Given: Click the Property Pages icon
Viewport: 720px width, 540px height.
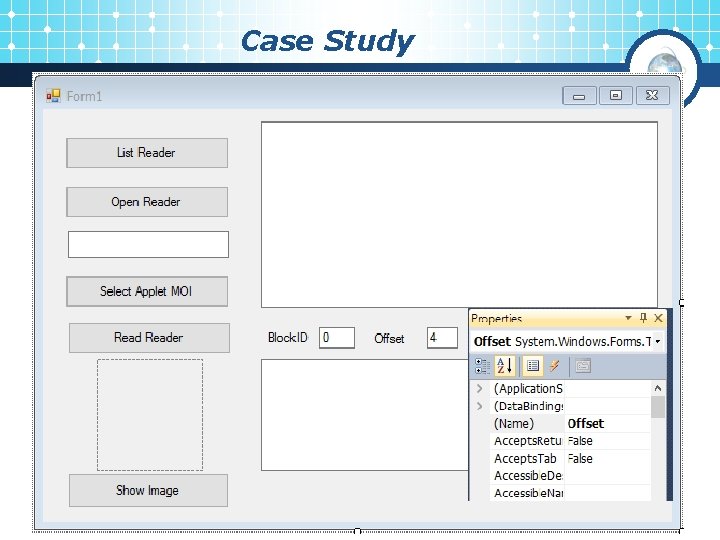Looking at the screenshot, I should pos(583,366).
